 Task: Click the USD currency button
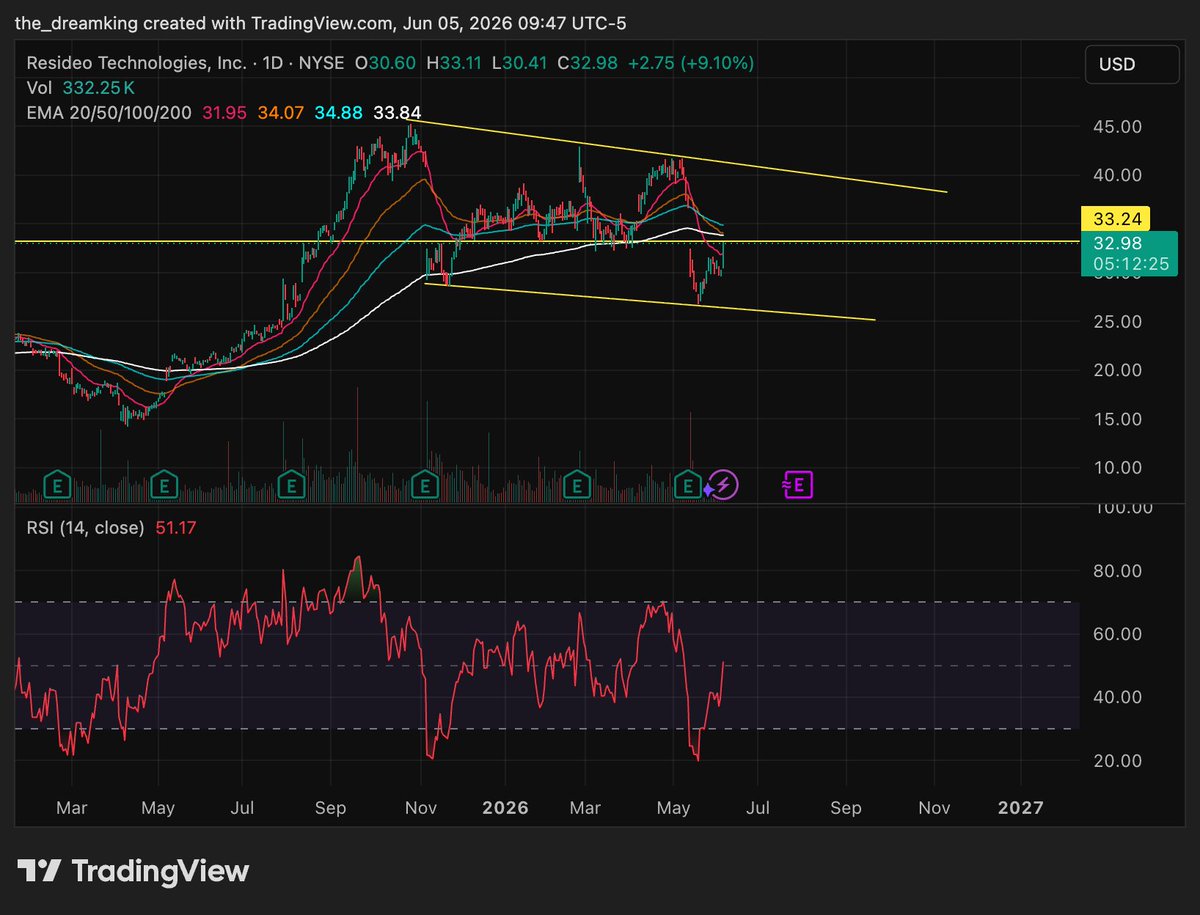pos(1131,64)
